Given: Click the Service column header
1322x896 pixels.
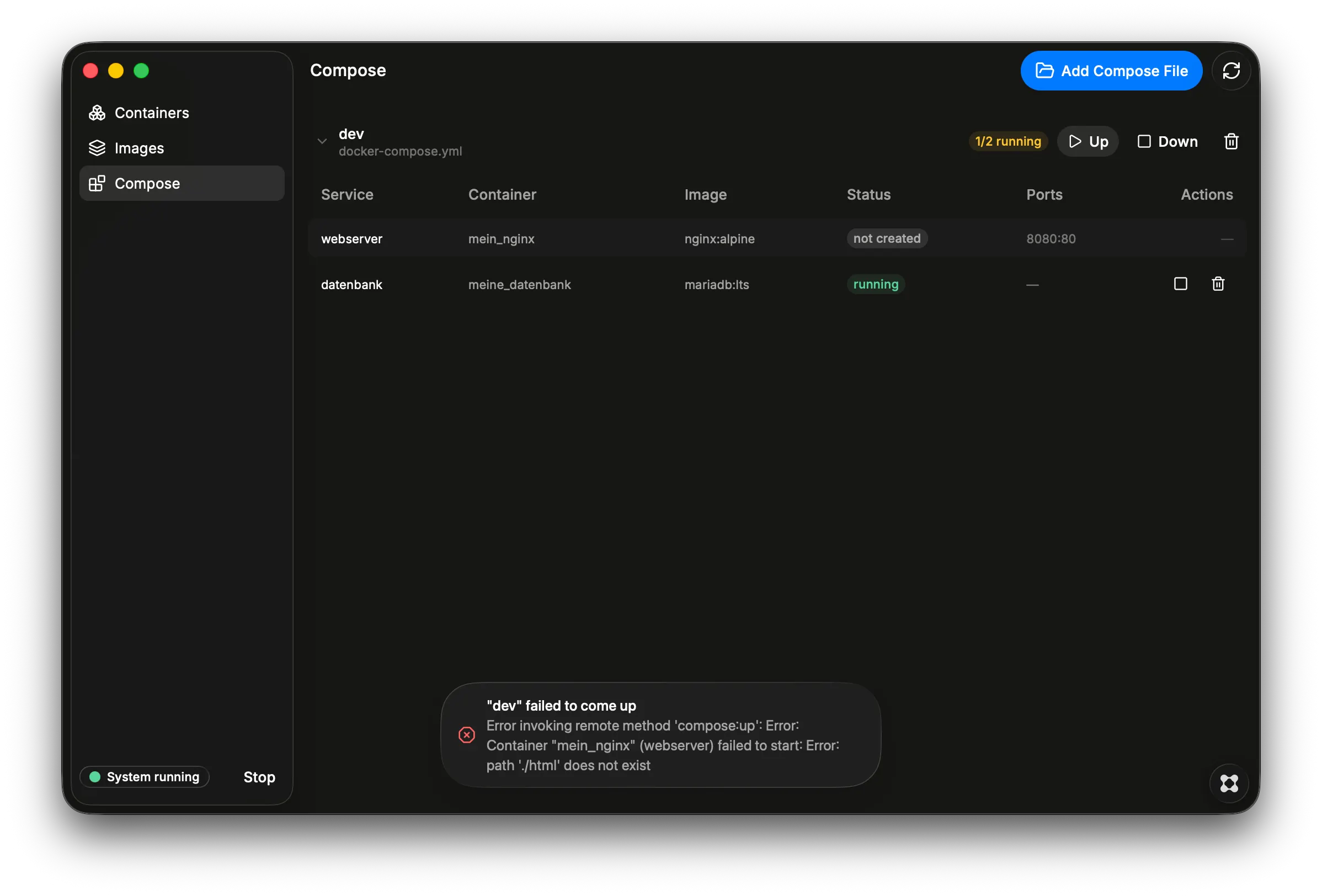Looking at the screenshot, I should [x=347, y=195].
